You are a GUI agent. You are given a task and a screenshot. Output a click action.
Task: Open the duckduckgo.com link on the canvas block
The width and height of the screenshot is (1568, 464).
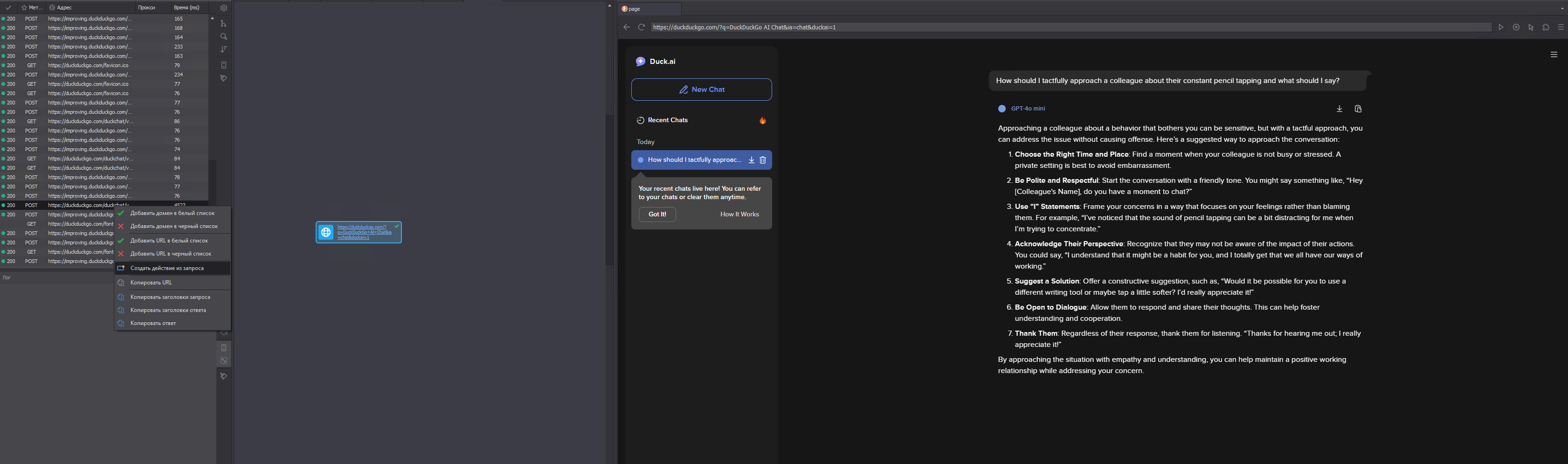pos(365,232)
